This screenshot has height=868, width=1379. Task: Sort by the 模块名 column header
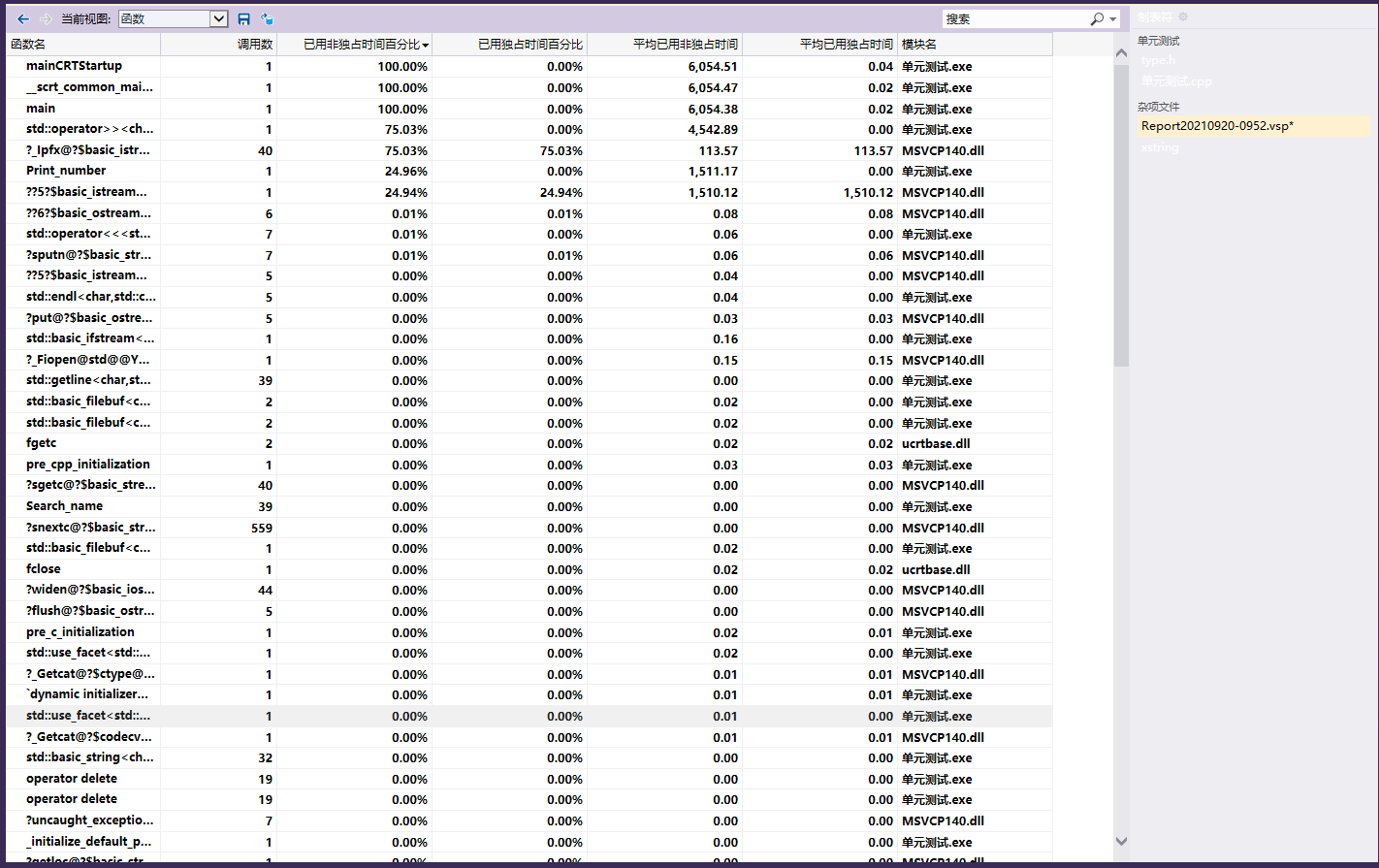click(x=975, y=44)
